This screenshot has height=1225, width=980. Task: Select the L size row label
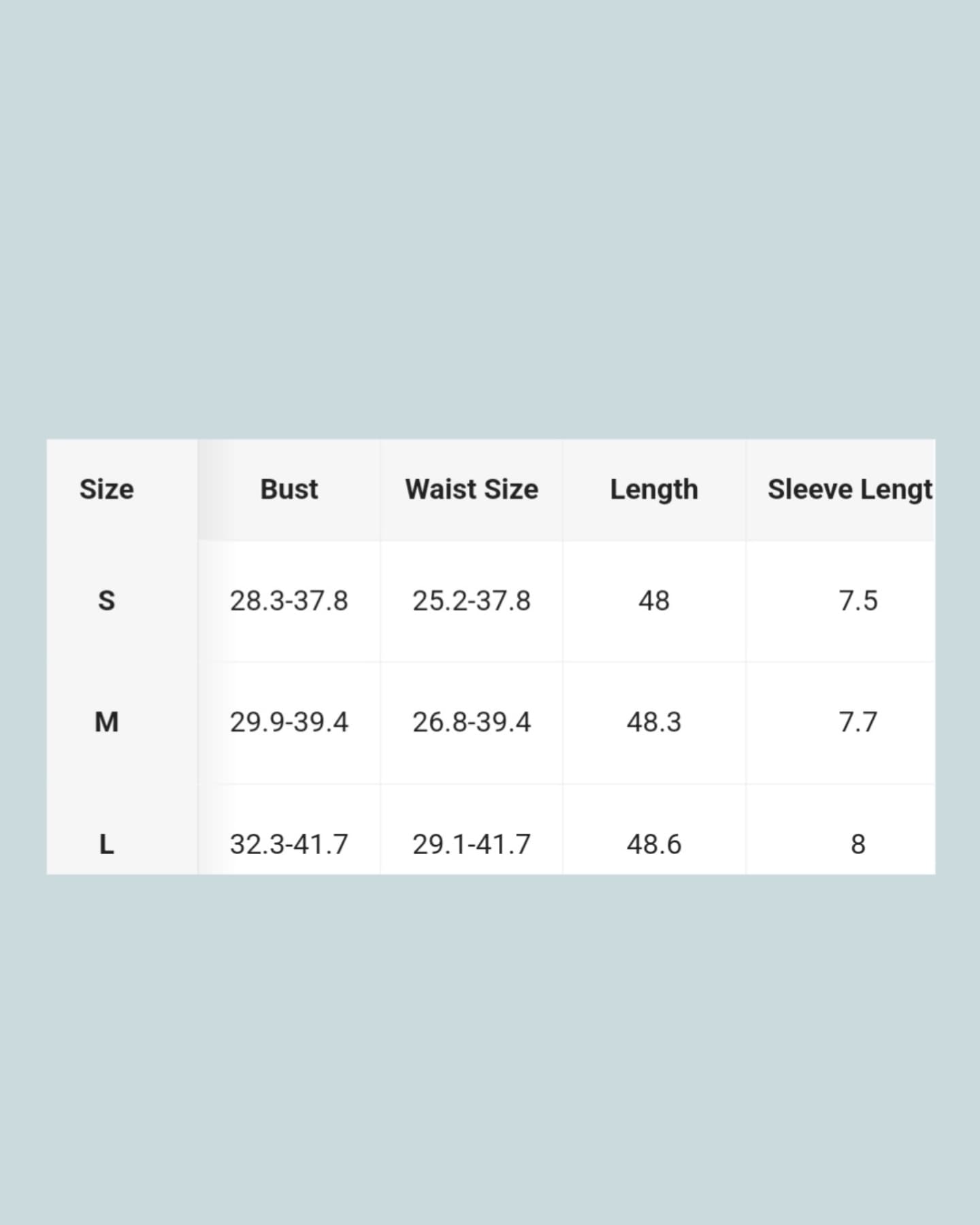(x=107, y=845)
